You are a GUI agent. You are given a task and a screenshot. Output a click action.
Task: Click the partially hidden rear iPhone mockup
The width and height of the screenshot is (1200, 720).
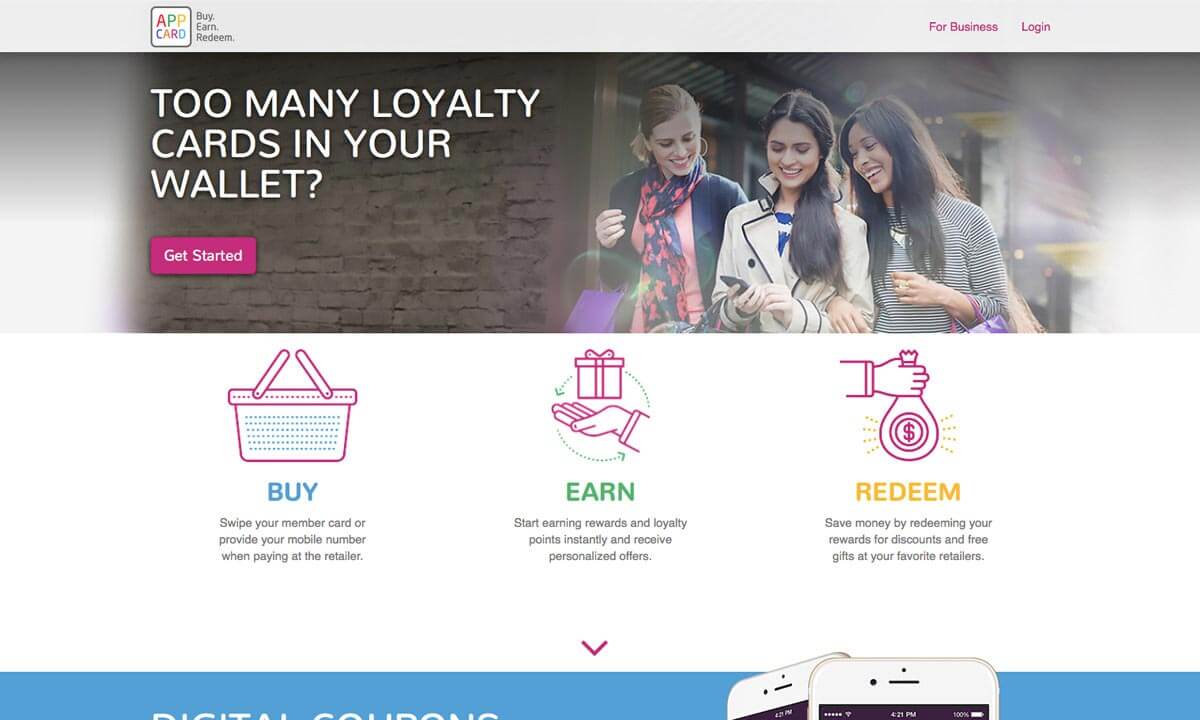(x=768, y=688)
